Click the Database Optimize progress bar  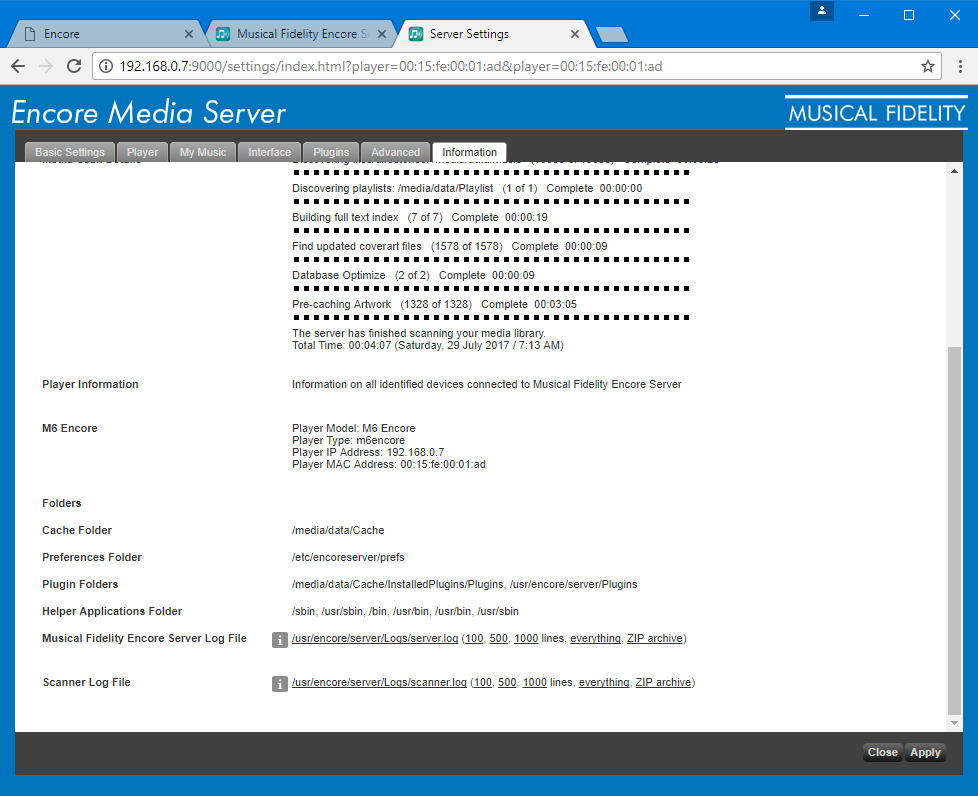pyautogui.click(x=491, y=288)
